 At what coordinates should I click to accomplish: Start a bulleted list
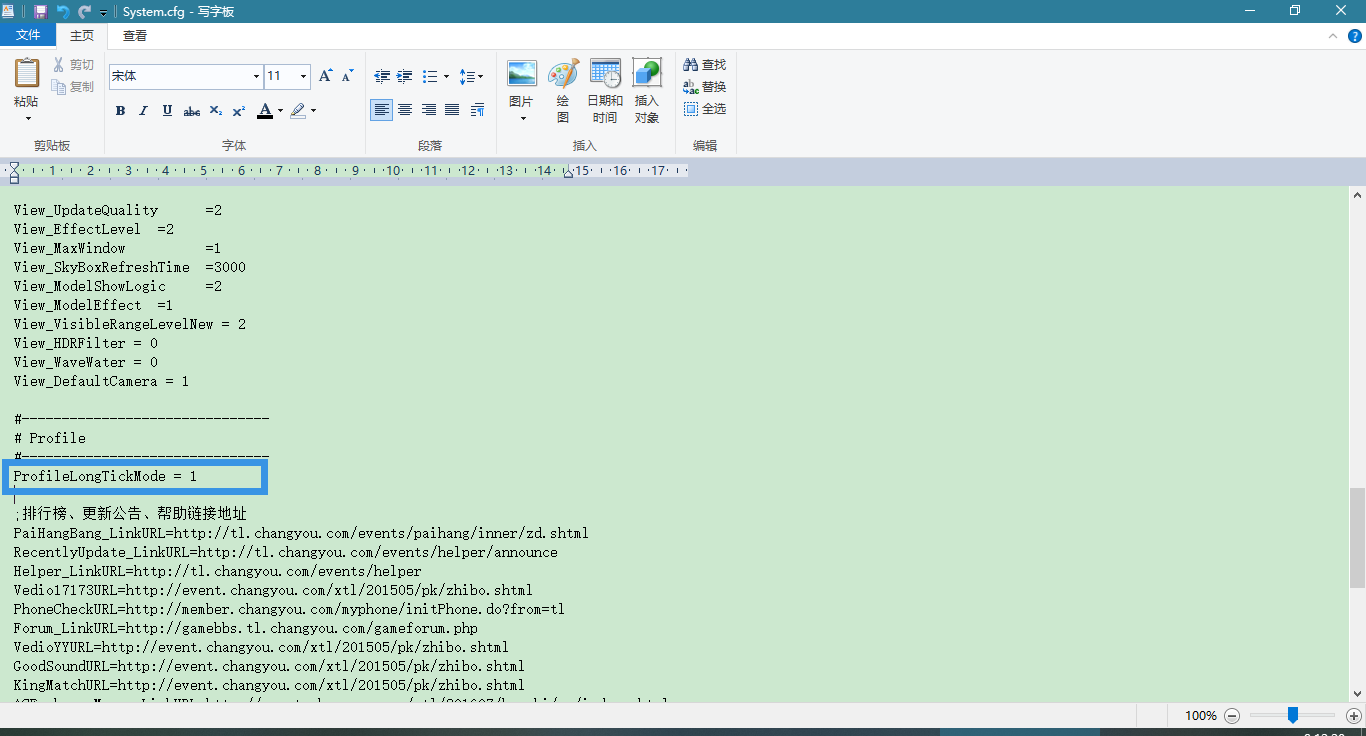[x=429, y=76]
